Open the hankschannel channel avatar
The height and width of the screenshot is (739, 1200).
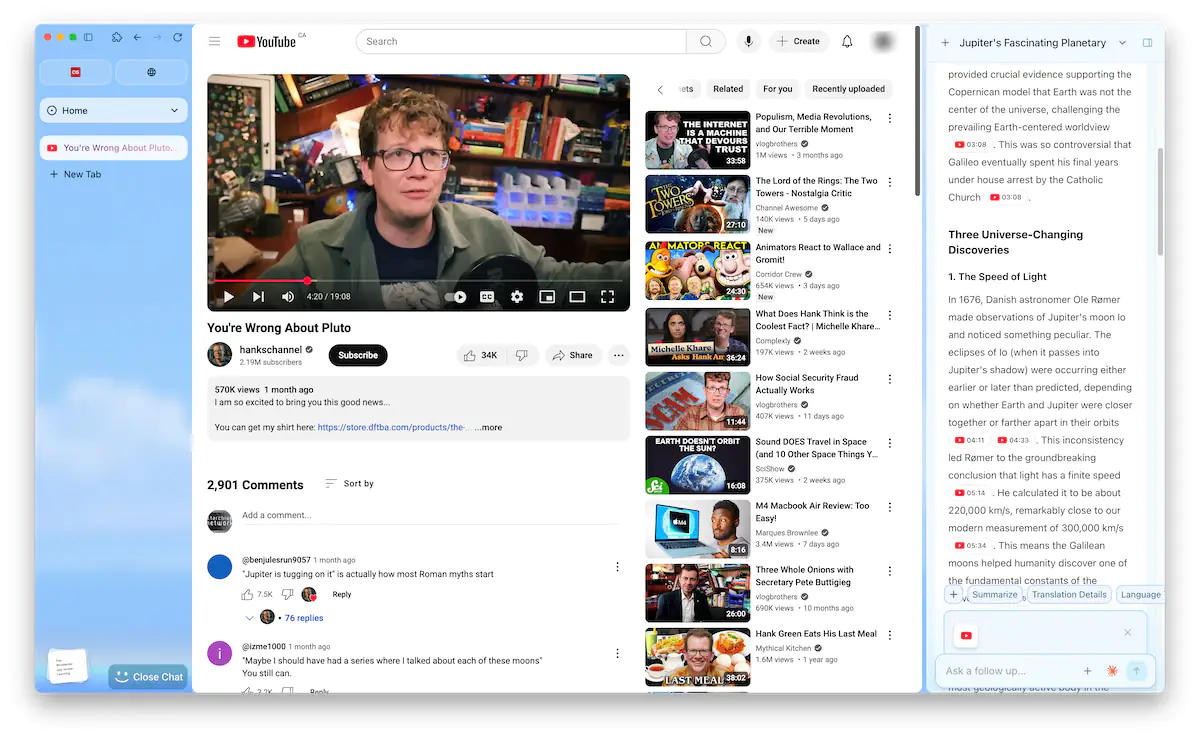[x=219, y=354]
